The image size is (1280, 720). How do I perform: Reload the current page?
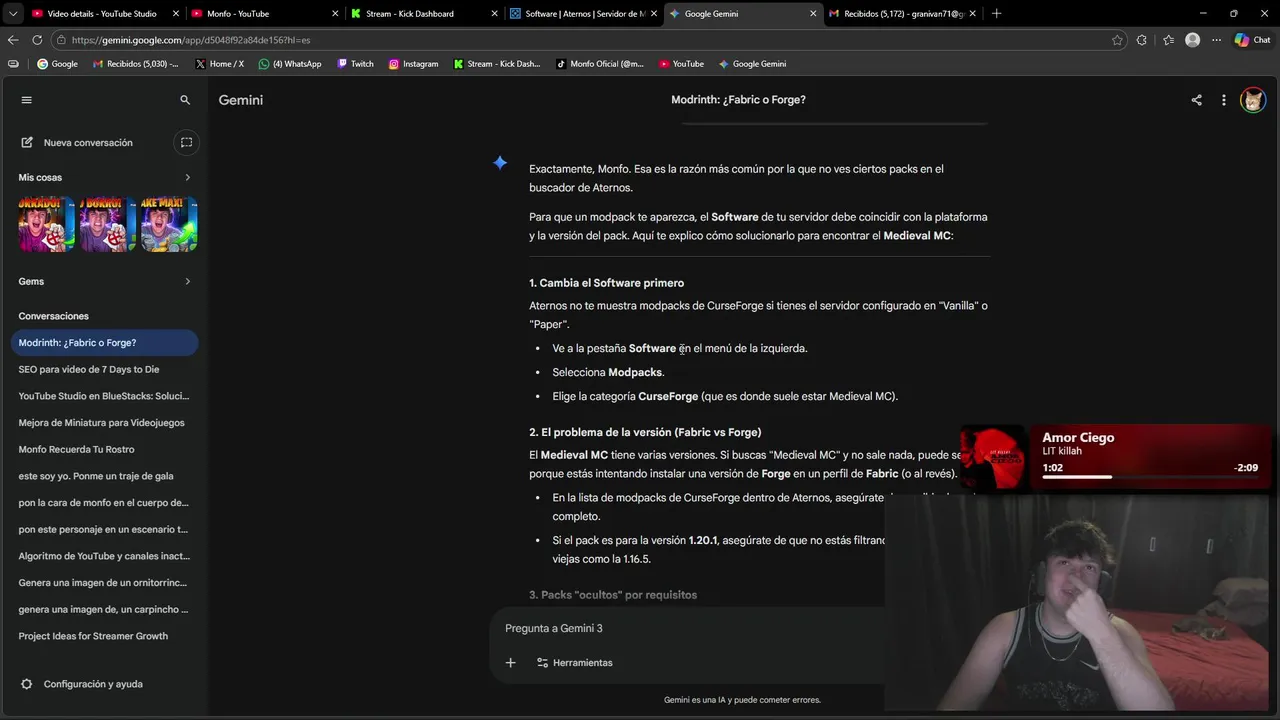[x=37, y=40]
